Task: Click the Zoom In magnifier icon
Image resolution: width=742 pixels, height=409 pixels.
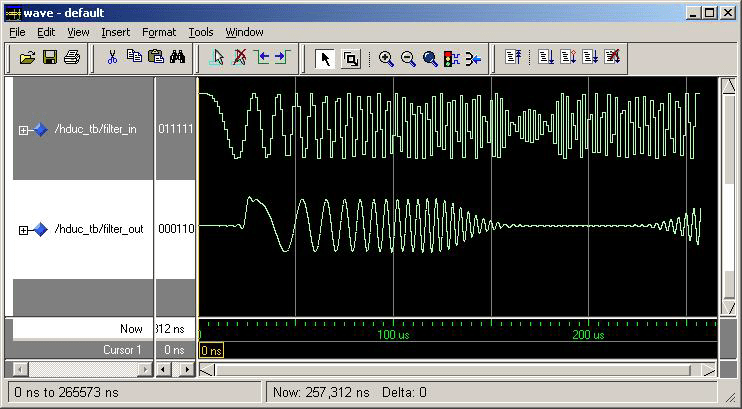Action: [x=386, y=58]
